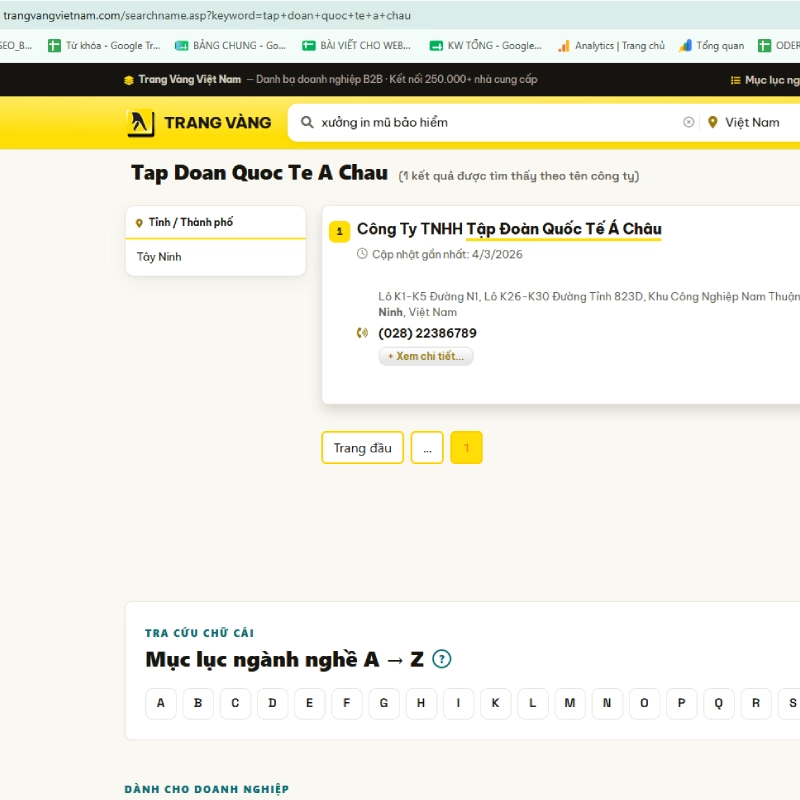This screenshot has height=800, width=800.
Task: Click the Xem chi tiết button
Action: (x=426, y=356)
